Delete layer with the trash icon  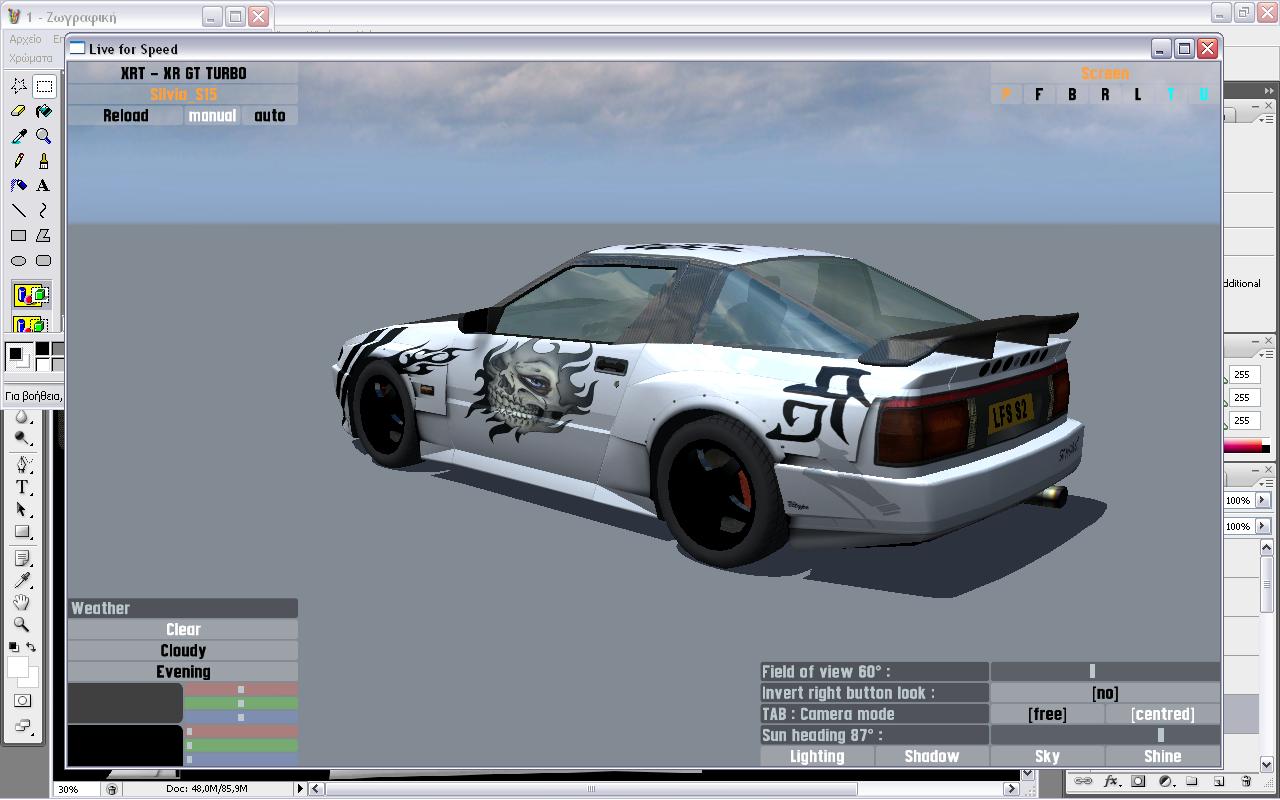[x=1246, y=781]
